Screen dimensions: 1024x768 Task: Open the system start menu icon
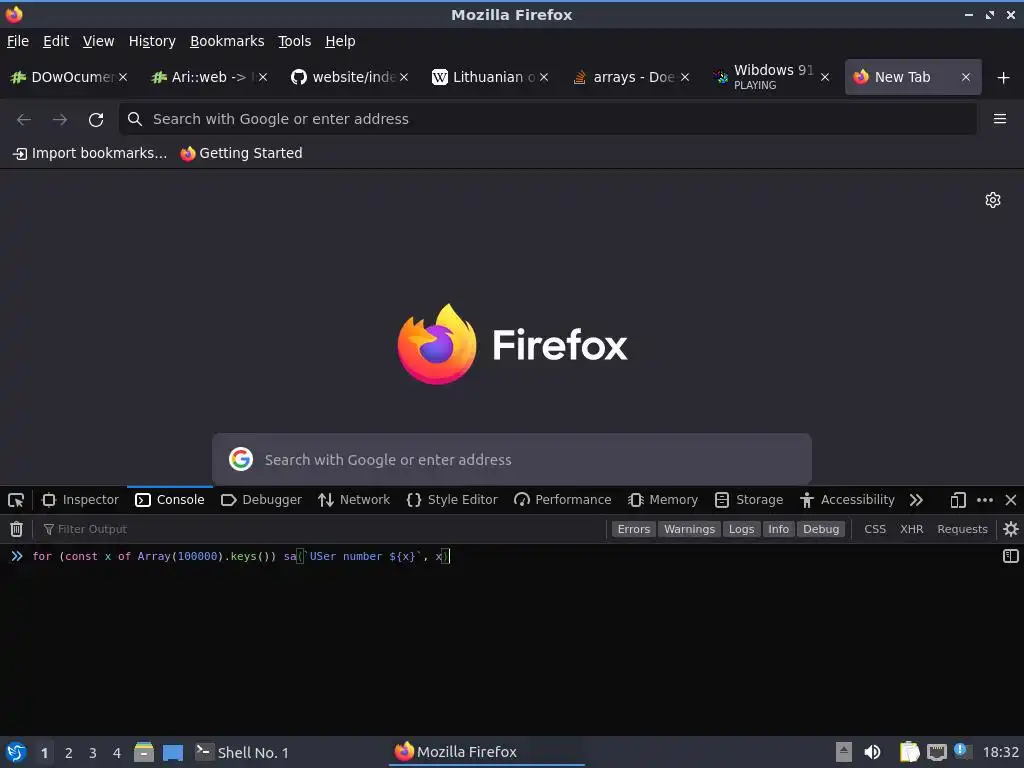pos(16,752)
